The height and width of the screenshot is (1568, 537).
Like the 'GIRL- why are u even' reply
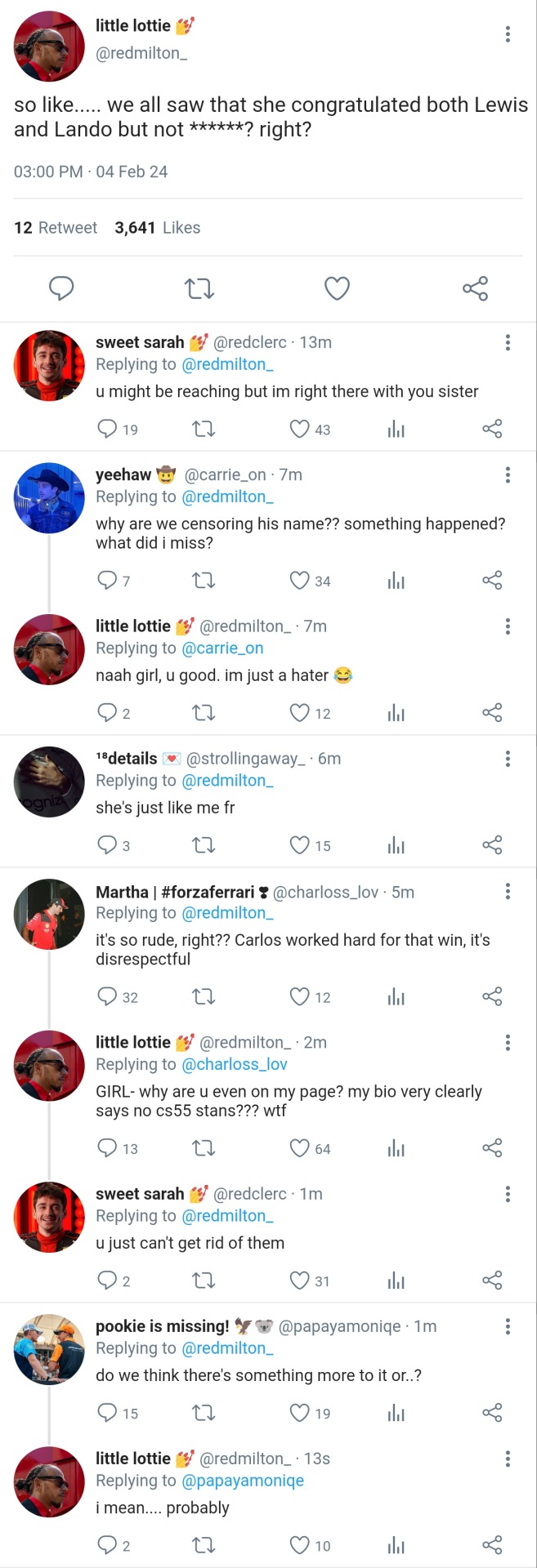point(300,1148)
